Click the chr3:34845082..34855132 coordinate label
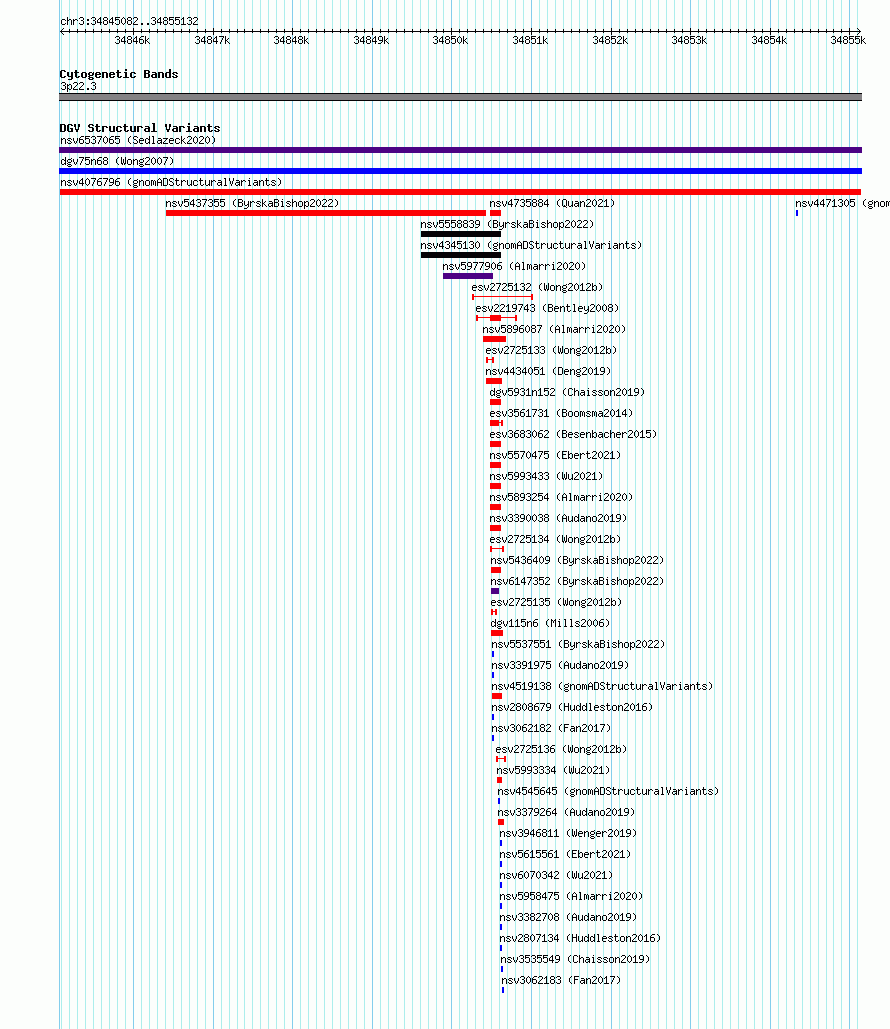The width and height of the screenshot is (890, 1029). click(x=129, y=21)
